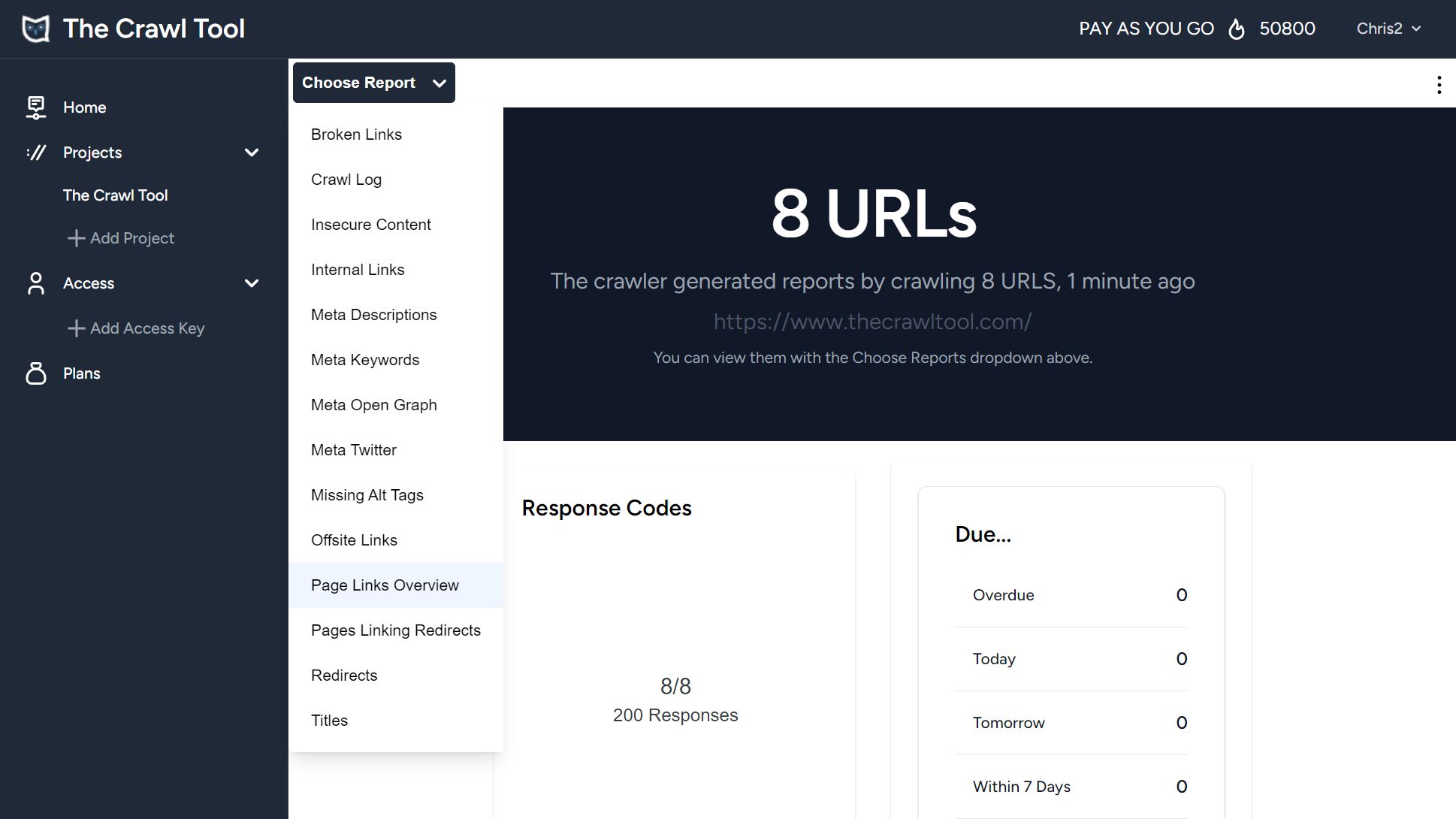Viewport: 1456px width, 819px height.
Task: Collapse the Projects section chevron
Action: (252, 153)
